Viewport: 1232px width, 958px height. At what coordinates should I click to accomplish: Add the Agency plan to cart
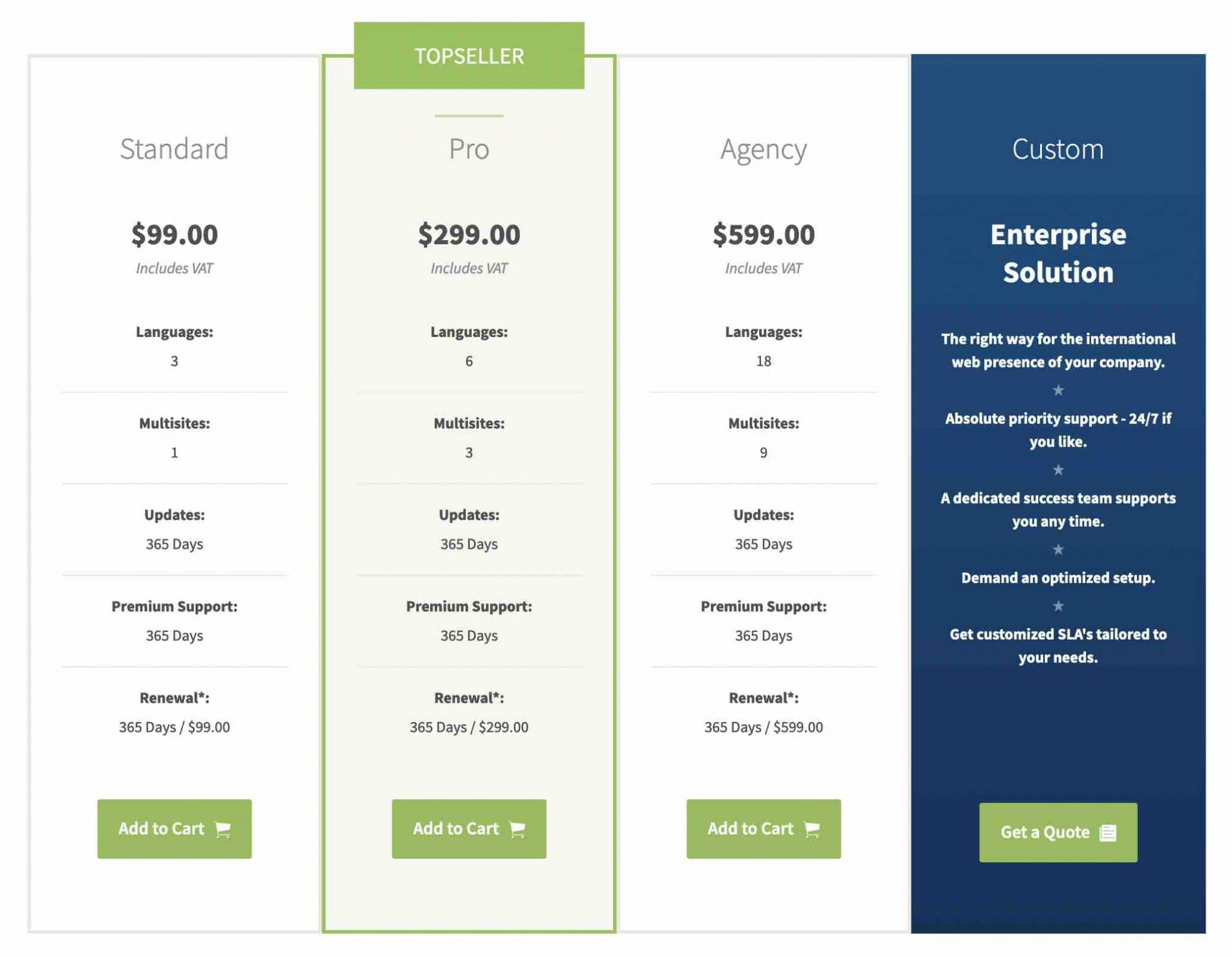[763, 829]
